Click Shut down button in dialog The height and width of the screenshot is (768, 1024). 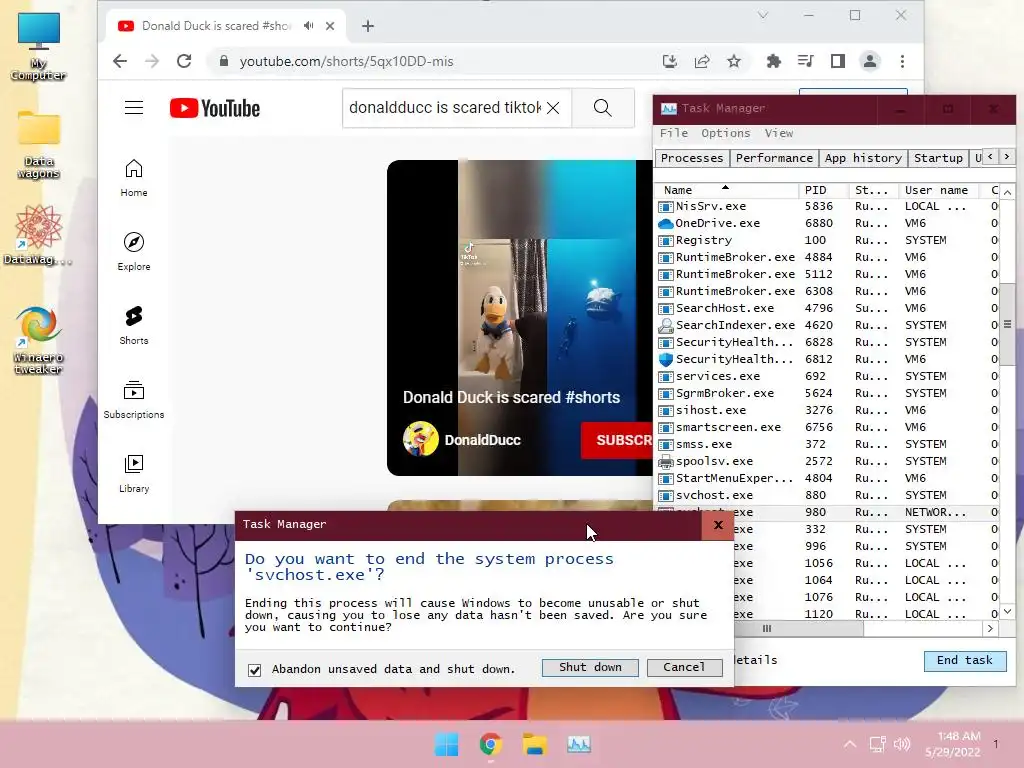tap(590, 667)
